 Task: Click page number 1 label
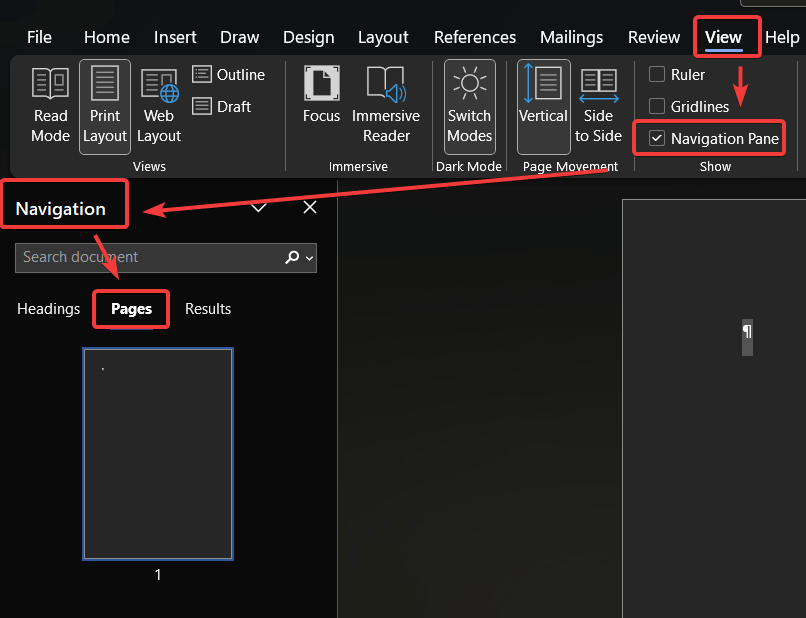tap(158, 574)
